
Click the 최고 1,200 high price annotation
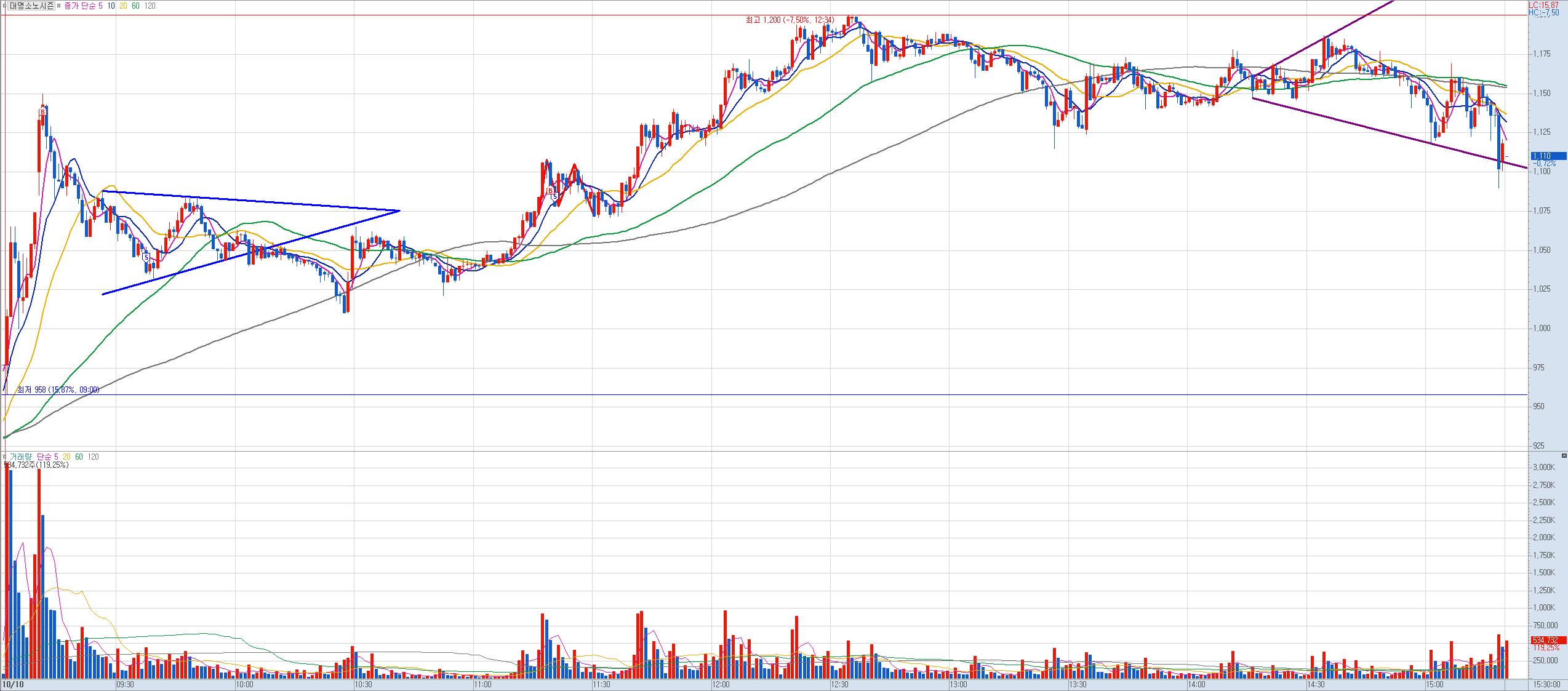tap(790, 20)
